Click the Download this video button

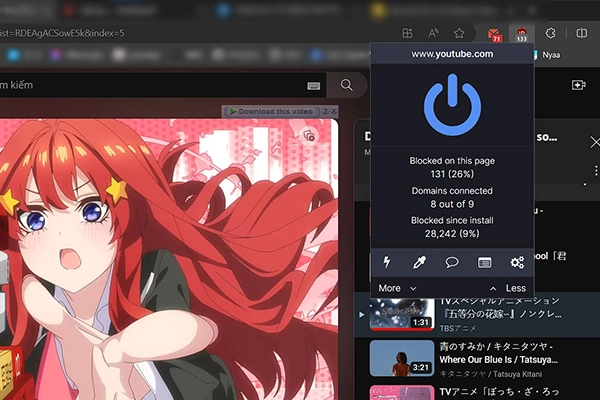click(x=271, y=110)
